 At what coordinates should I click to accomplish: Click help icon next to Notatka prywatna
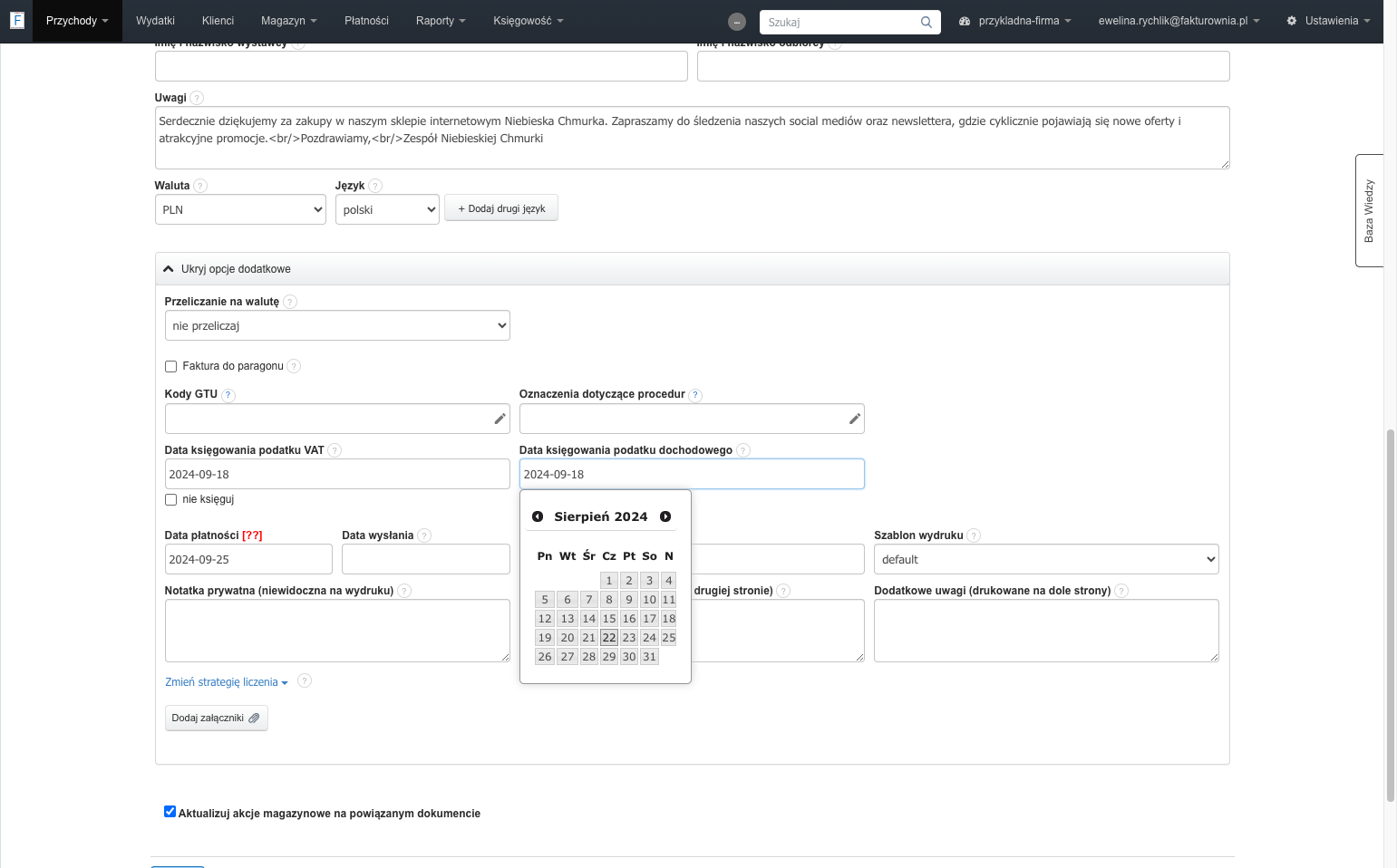[404, 591]
